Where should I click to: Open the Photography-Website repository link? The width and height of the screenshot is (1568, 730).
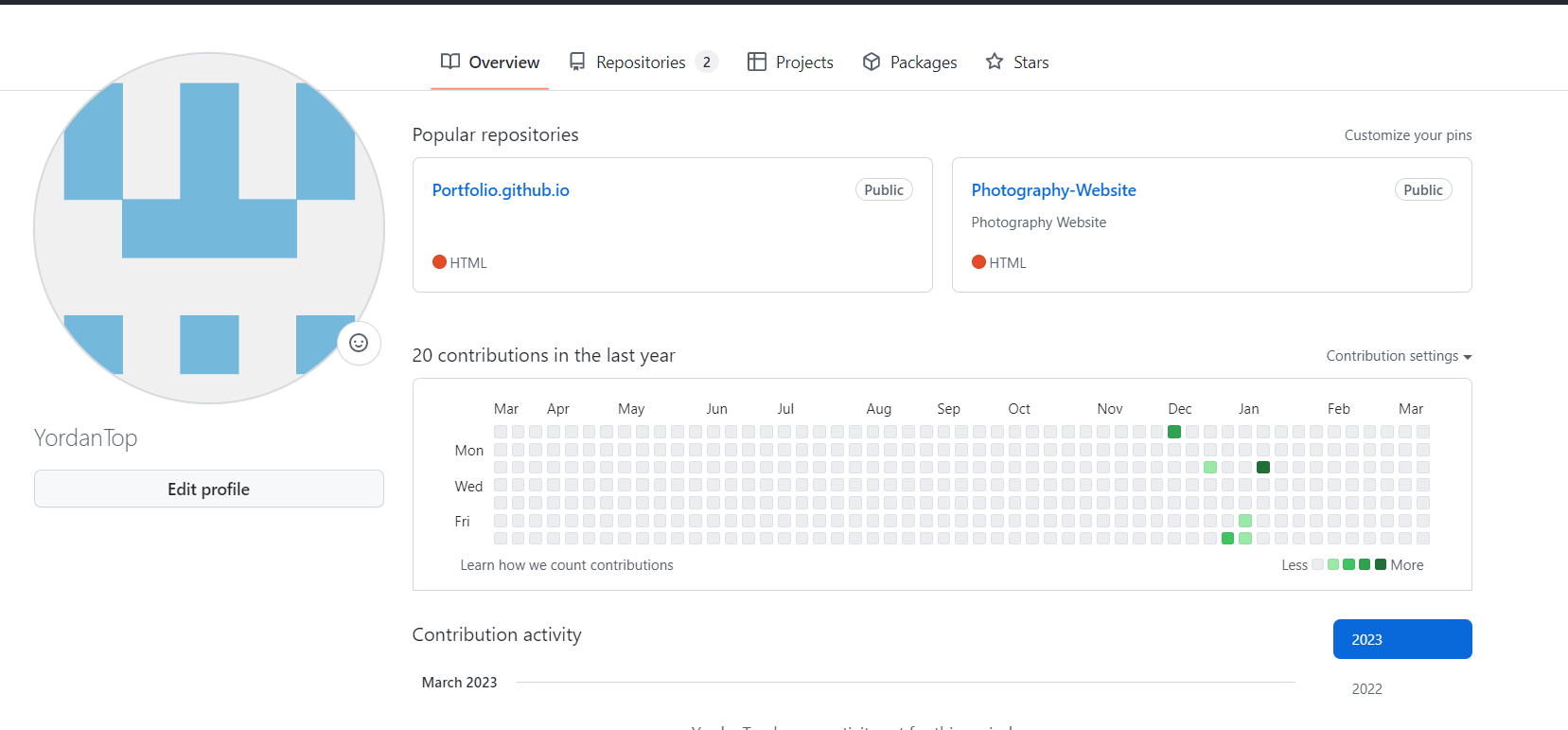pos(1053,190)
